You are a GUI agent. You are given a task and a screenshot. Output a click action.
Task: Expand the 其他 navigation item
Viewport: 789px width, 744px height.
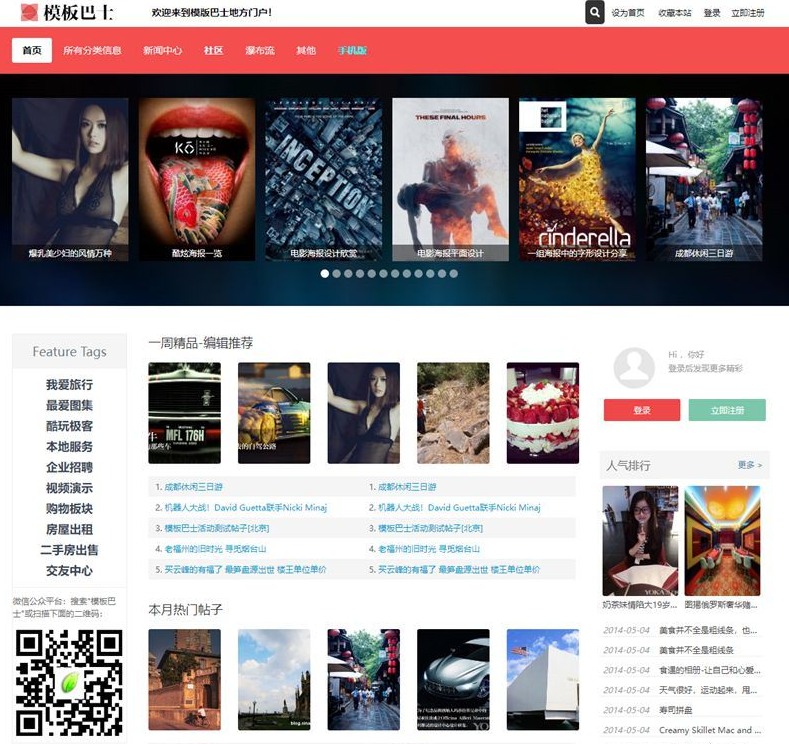306,50
